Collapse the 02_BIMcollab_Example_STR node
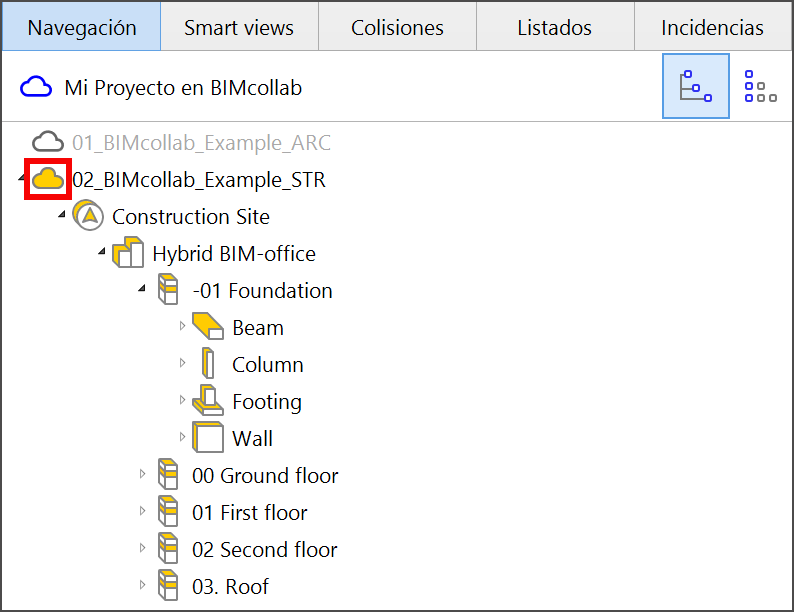 21,178
